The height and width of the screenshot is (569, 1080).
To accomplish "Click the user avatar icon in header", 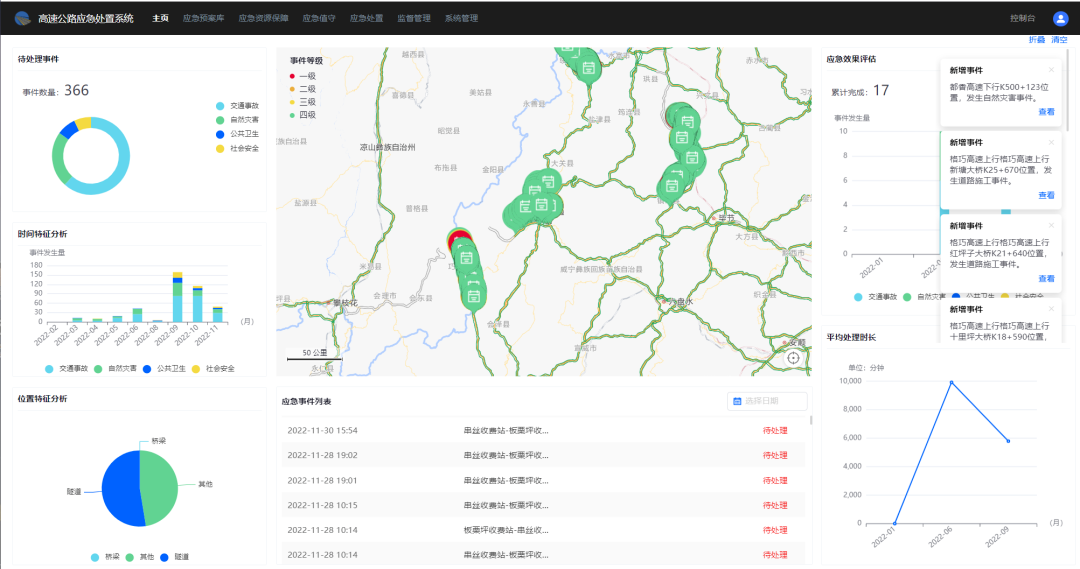I will tap(1060, 18).
